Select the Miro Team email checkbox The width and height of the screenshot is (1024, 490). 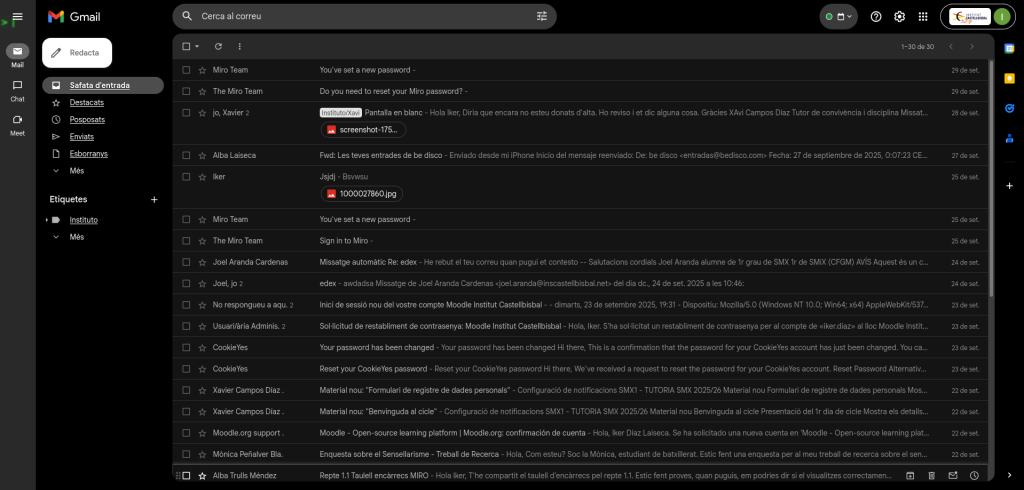coord(186,70)
